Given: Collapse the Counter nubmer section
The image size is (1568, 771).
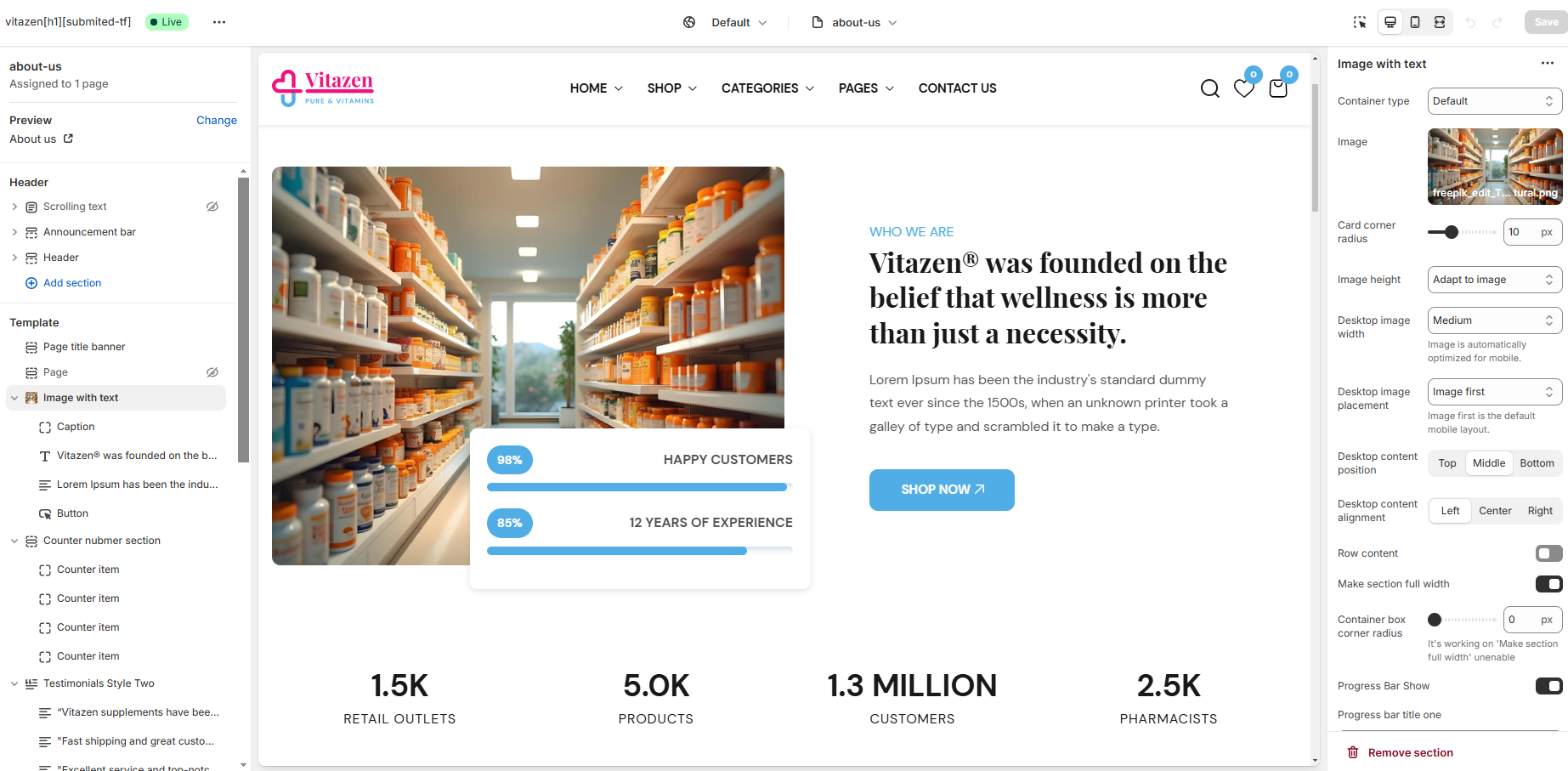Looking at the screenshot, I should point(14,541).
